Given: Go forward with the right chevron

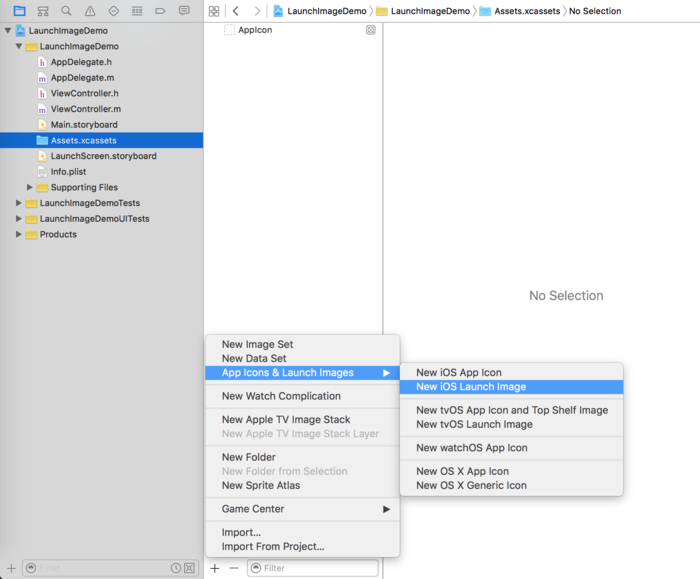Looking at the screenshot, I should [x=257, y=11].
